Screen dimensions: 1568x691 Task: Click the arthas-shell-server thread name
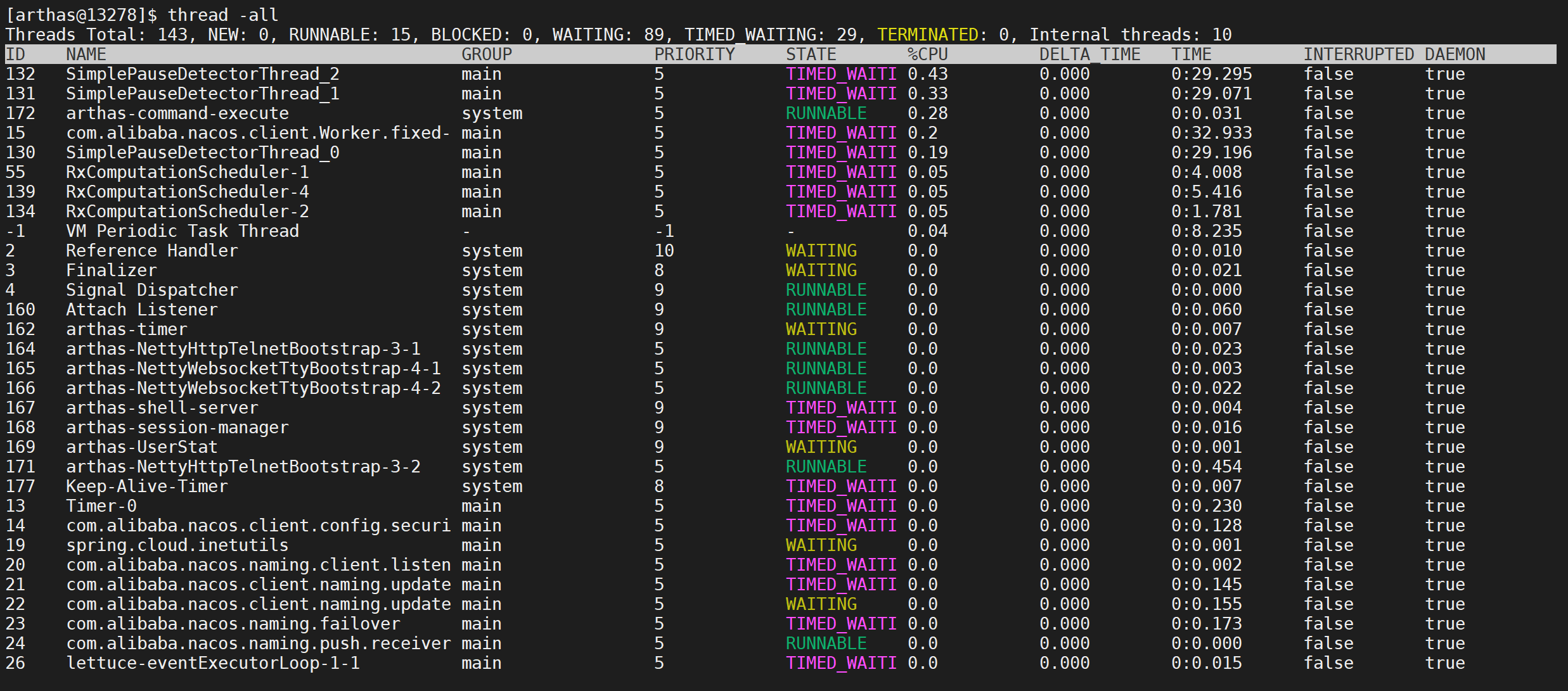(162, 408)
